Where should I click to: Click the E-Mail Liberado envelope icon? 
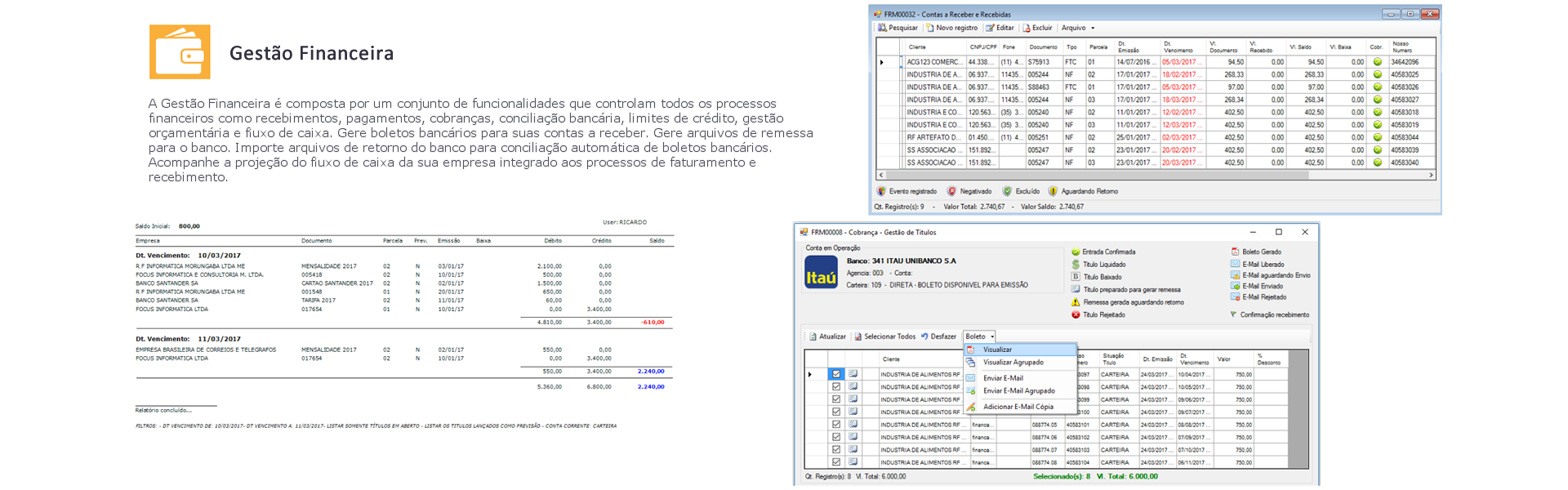[x=1235, y=264]
